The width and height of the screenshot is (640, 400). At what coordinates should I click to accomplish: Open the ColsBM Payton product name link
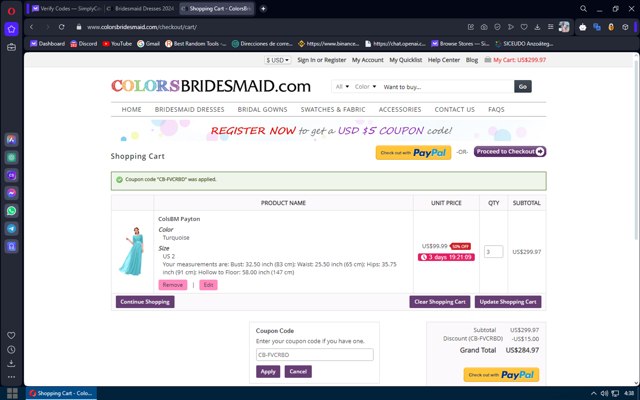[179, 219]
